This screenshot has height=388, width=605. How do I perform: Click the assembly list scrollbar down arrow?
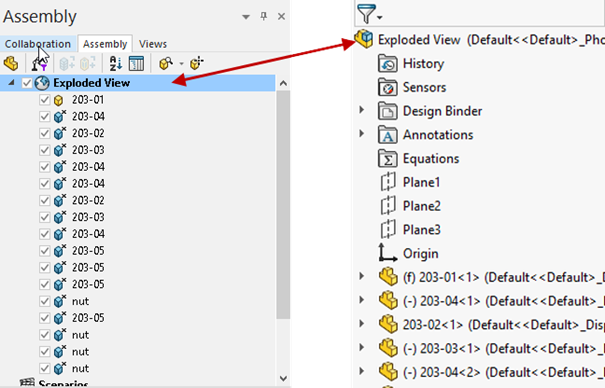(x=283, y=379)
